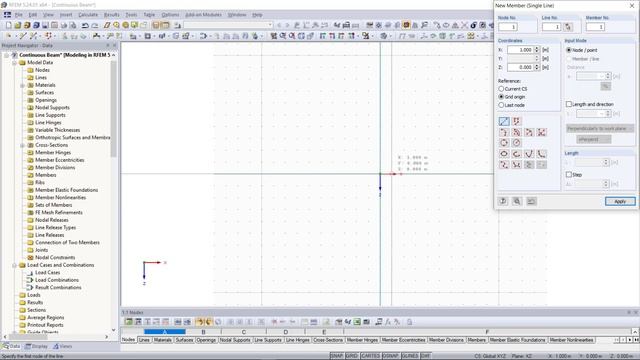This screenshot has width=640, height=360.
Task: Click the Excel export icon in table toolbar
Action: pos(357,322)
